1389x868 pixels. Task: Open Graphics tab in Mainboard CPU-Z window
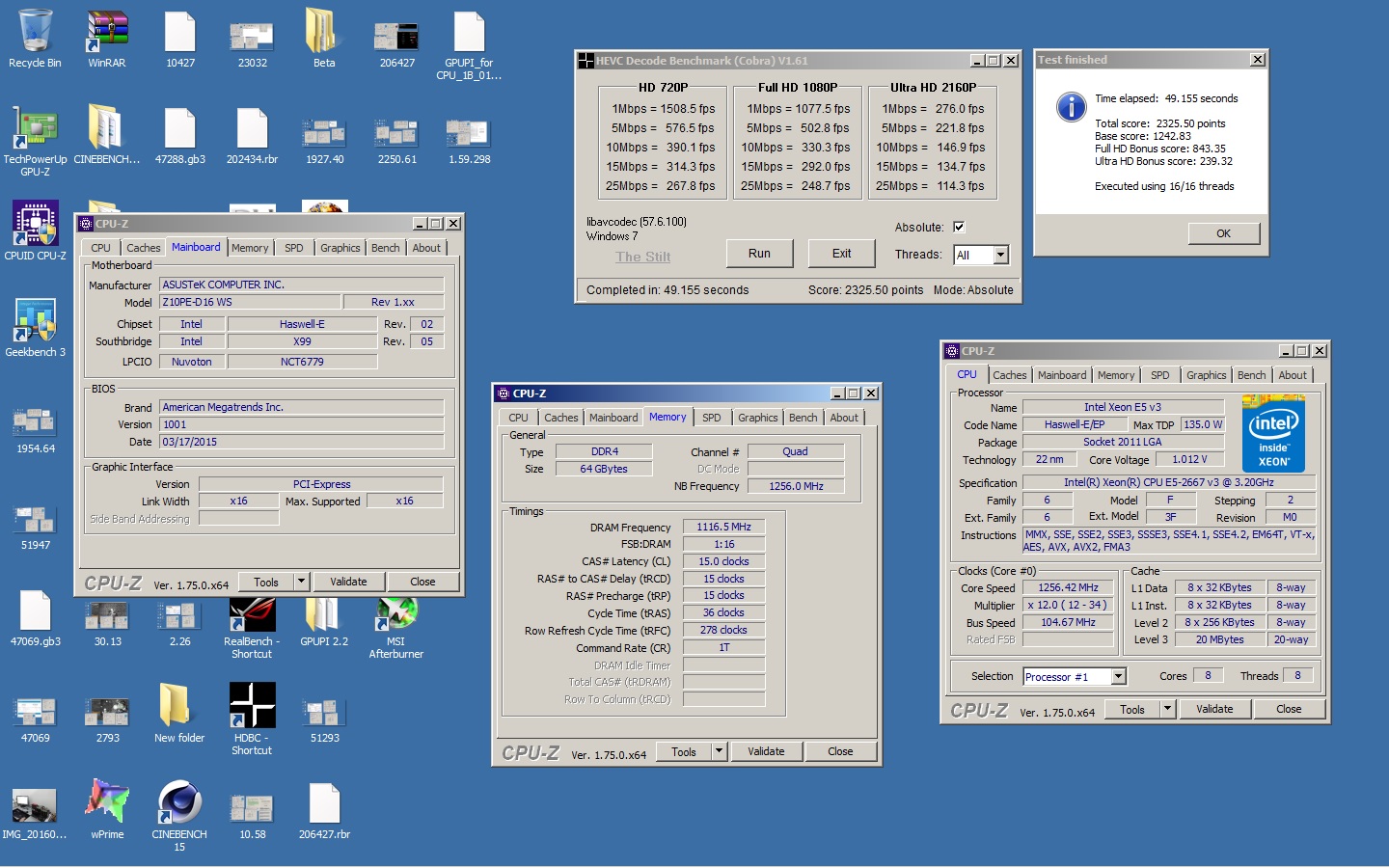[x=340, y=248]
